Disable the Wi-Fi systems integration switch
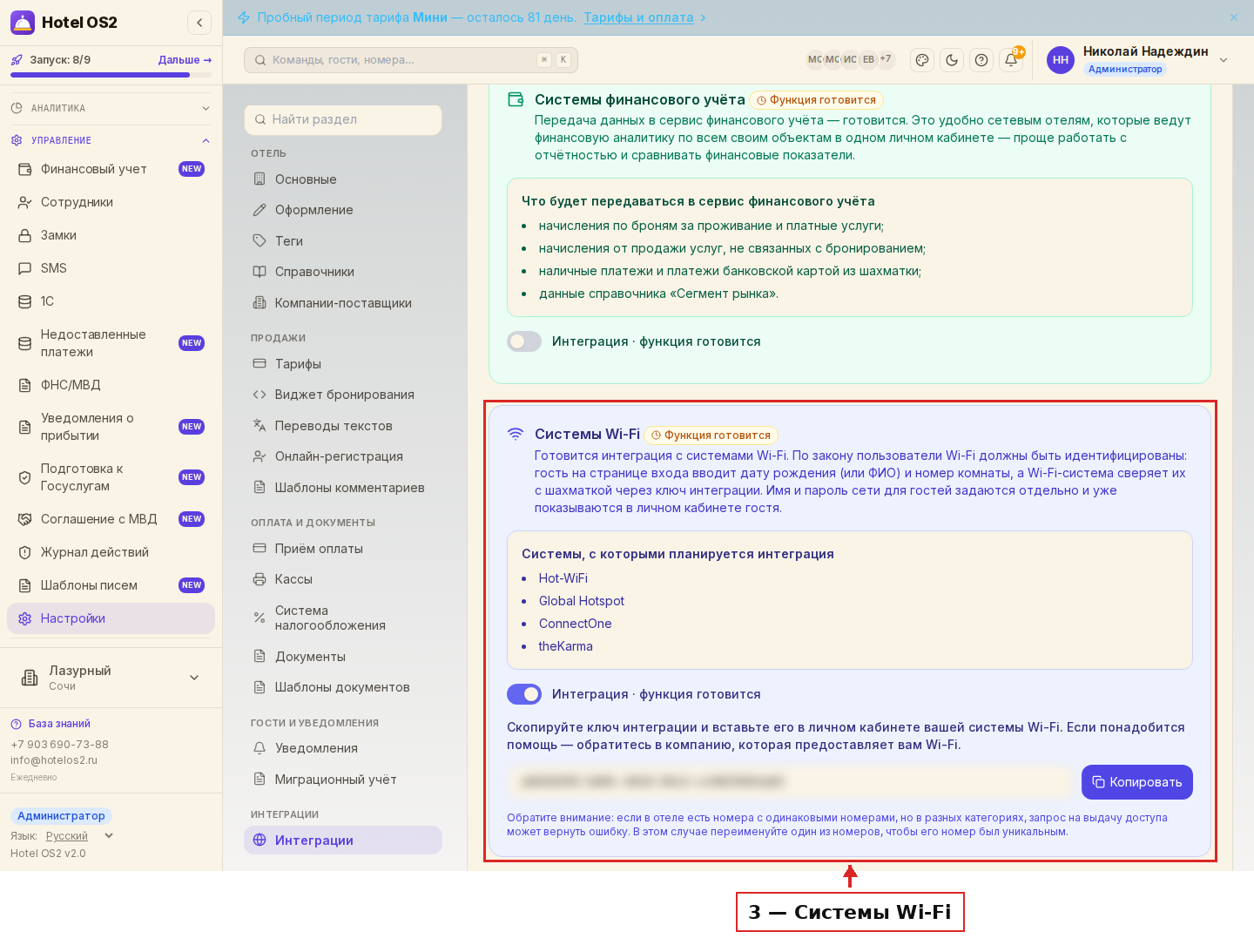 [x=524, y=694]
